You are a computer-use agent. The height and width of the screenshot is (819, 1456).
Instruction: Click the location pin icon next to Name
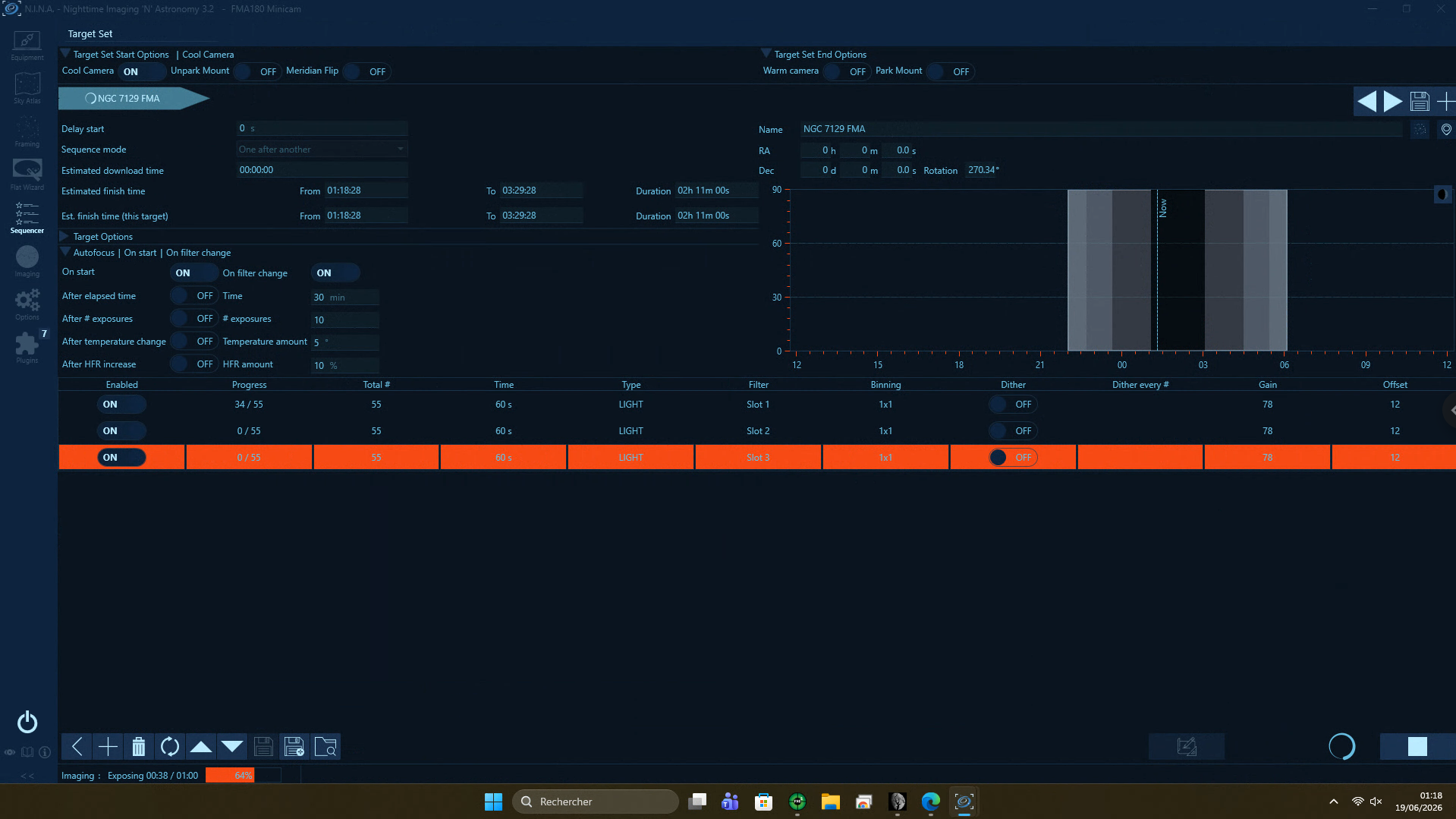point(1446,130)
